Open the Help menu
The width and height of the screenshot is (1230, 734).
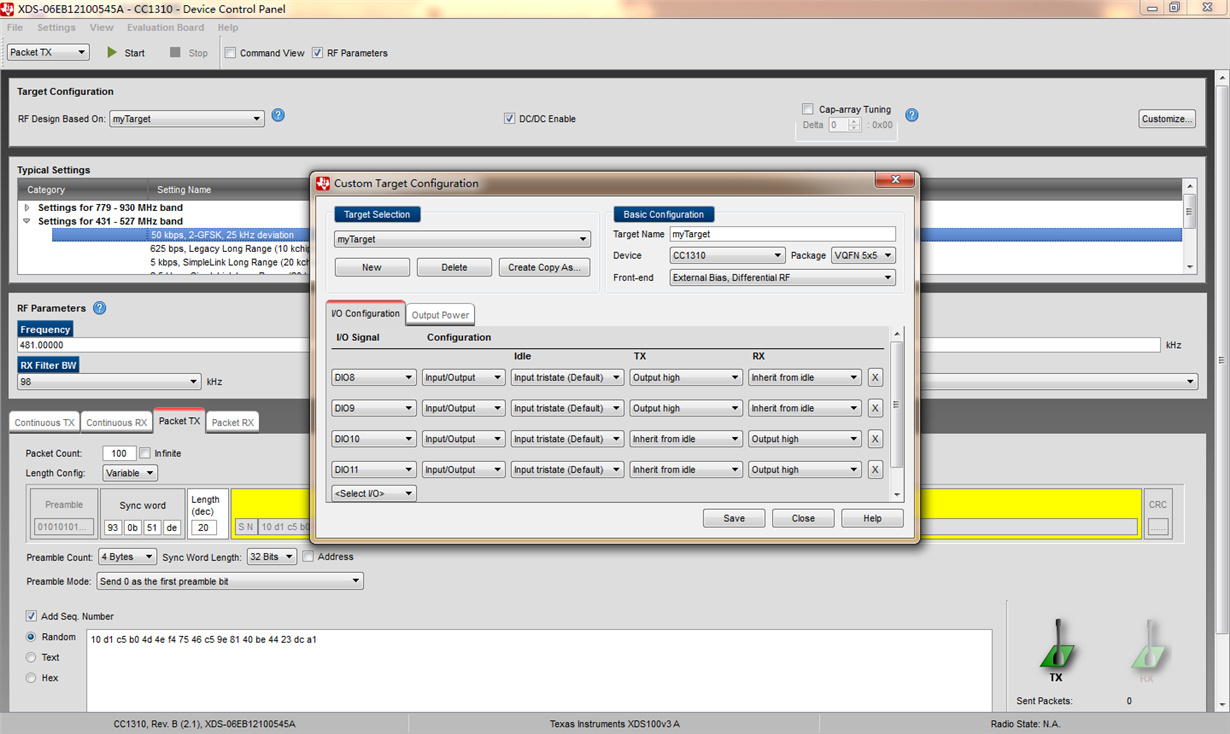tap(228, 28)
